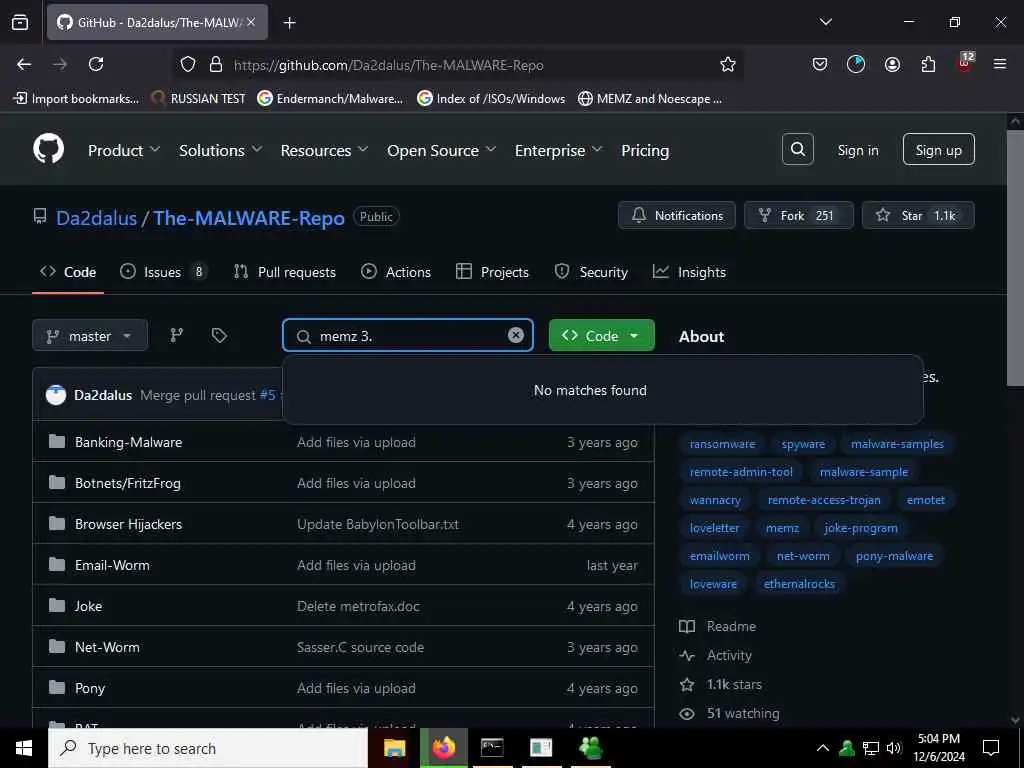Click the Sign in link
The height and width of the screenshot is (768, 1024).
tap(857, 150)
